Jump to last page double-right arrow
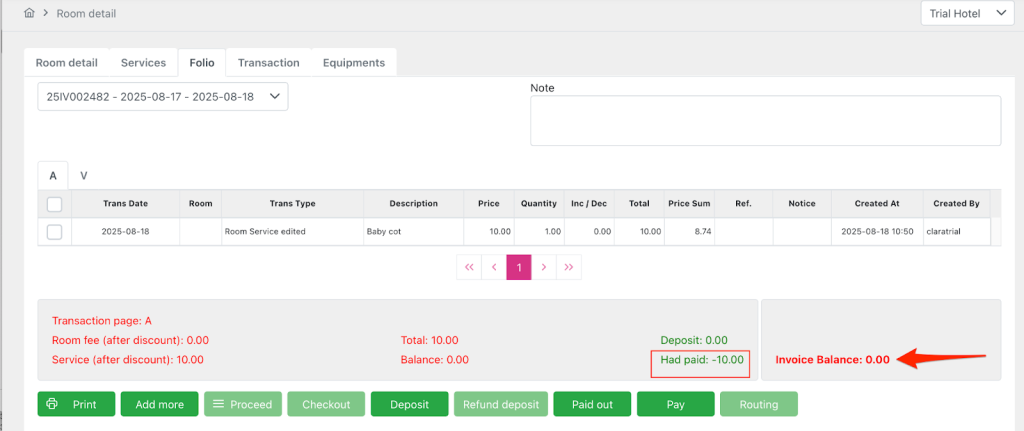This screenshot has height=431, width=1024. [569, 268]
